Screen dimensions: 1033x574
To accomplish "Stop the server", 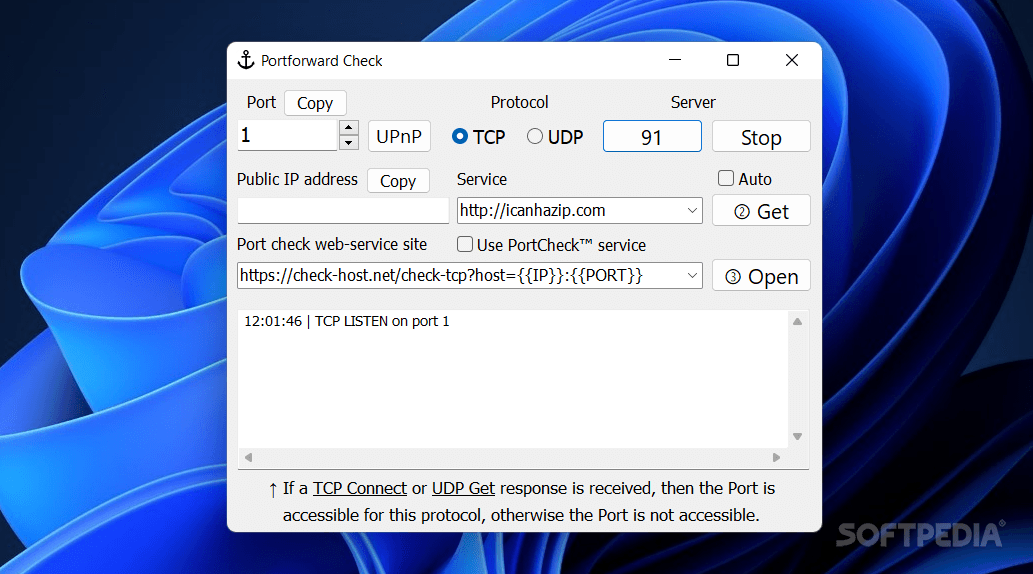I will (761, 136).
